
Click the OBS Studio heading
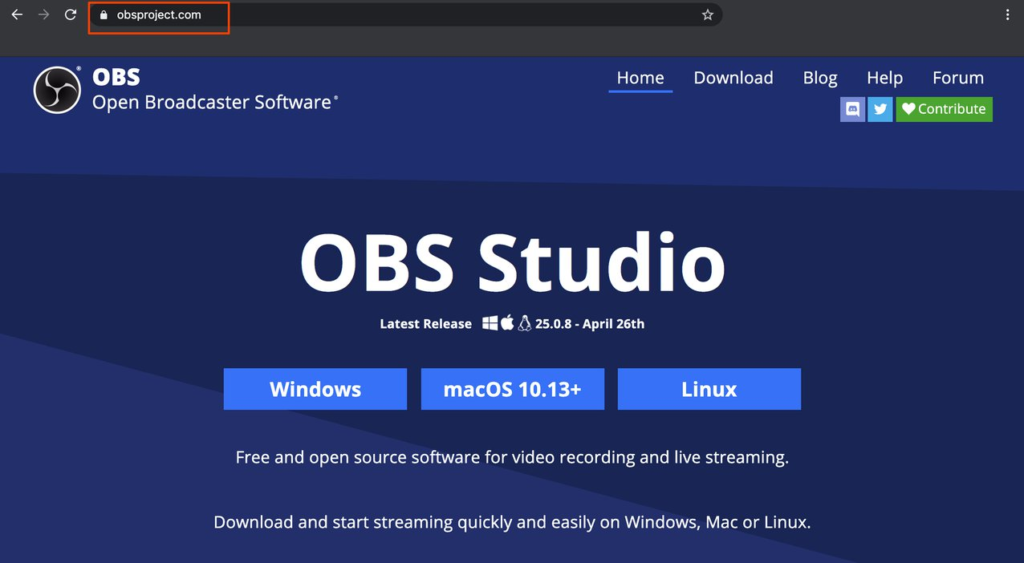click(x=512, y=262)
